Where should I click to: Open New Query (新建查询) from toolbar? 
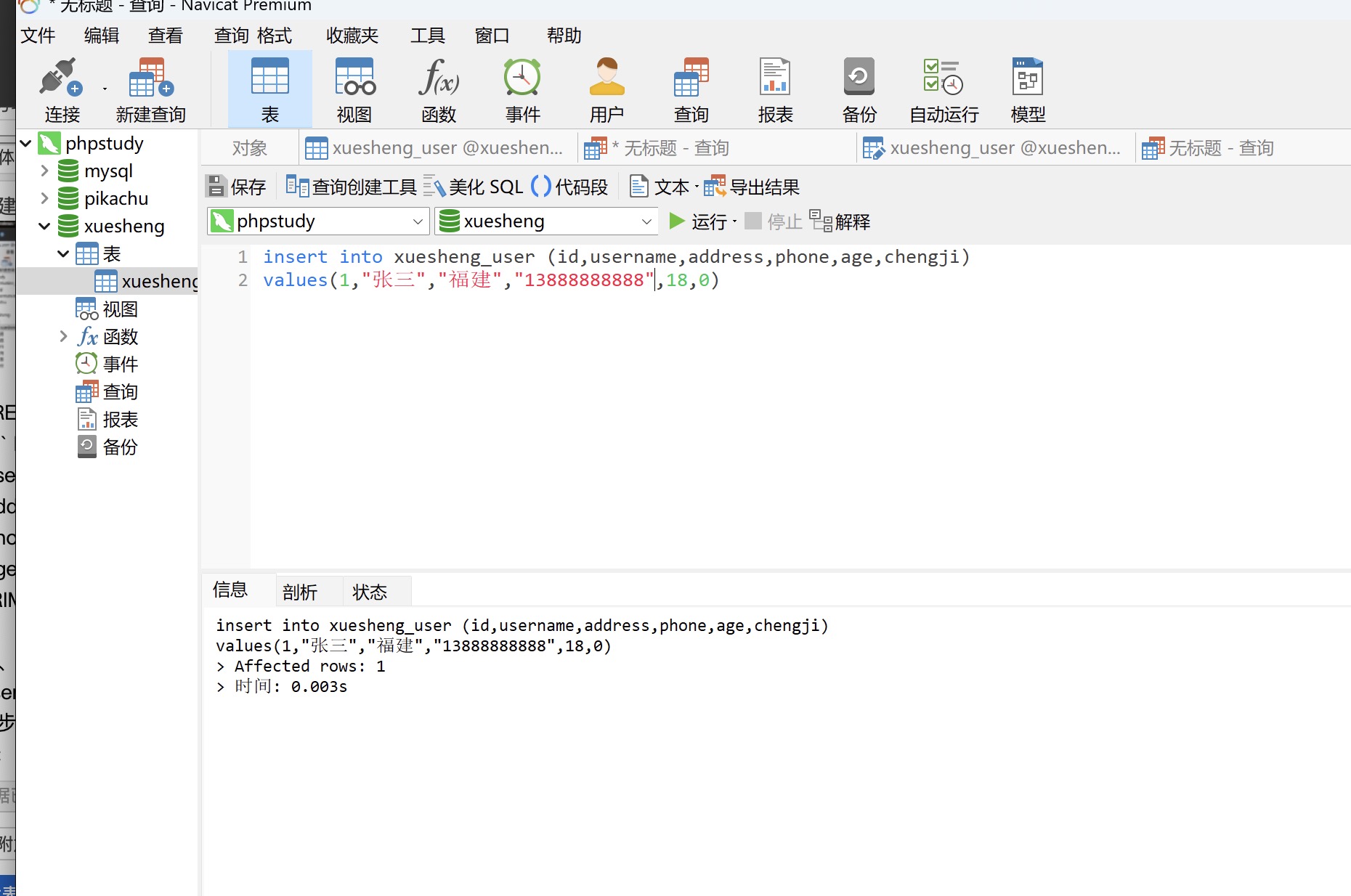[150, 78]
